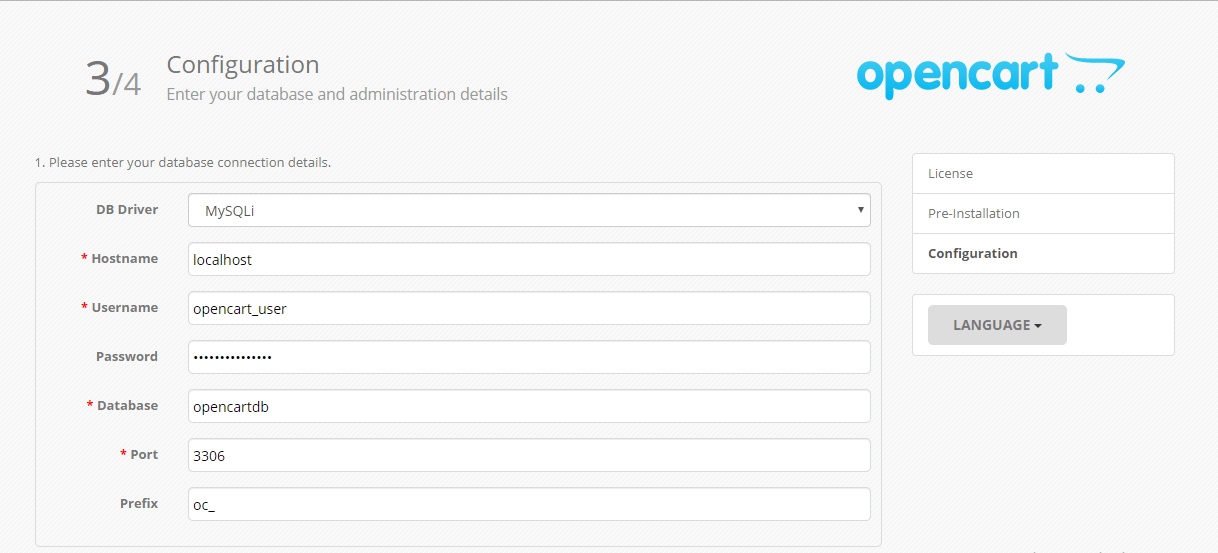Image resolution: width=1218 pixels, height=553 pixels.
Task: Expand the LANGUAGE dropdown button
Action: [997, 325]
